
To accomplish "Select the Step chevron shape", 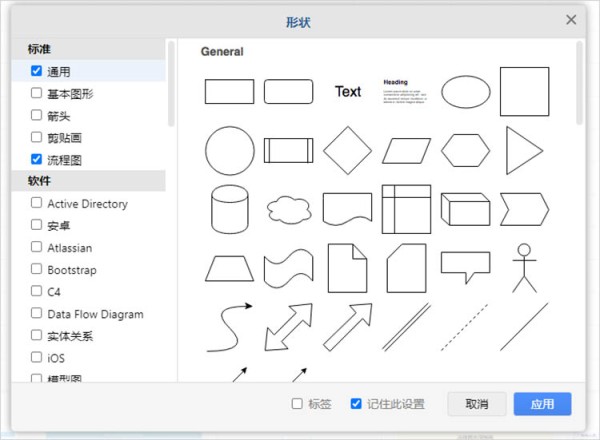I will coord(525,209).
